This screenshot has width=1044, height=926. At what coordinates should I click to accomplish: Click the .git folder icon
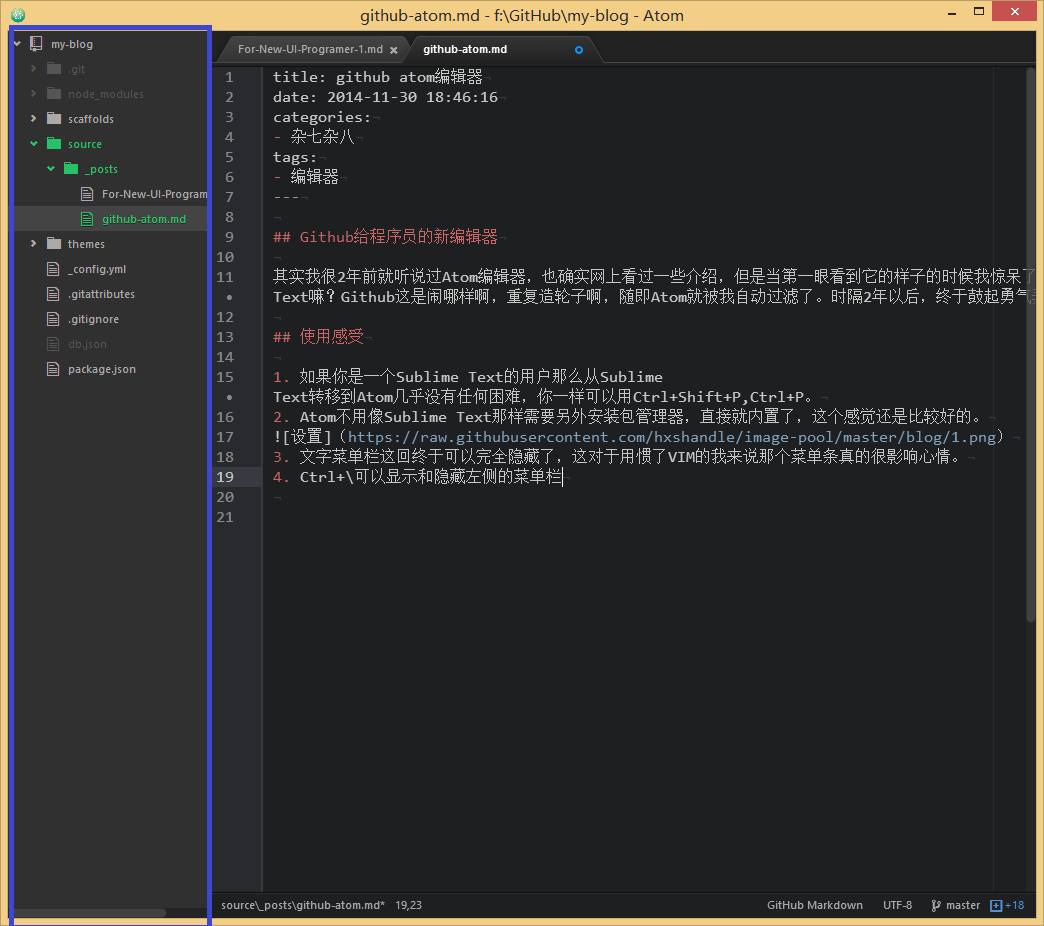tap(54, 69)
